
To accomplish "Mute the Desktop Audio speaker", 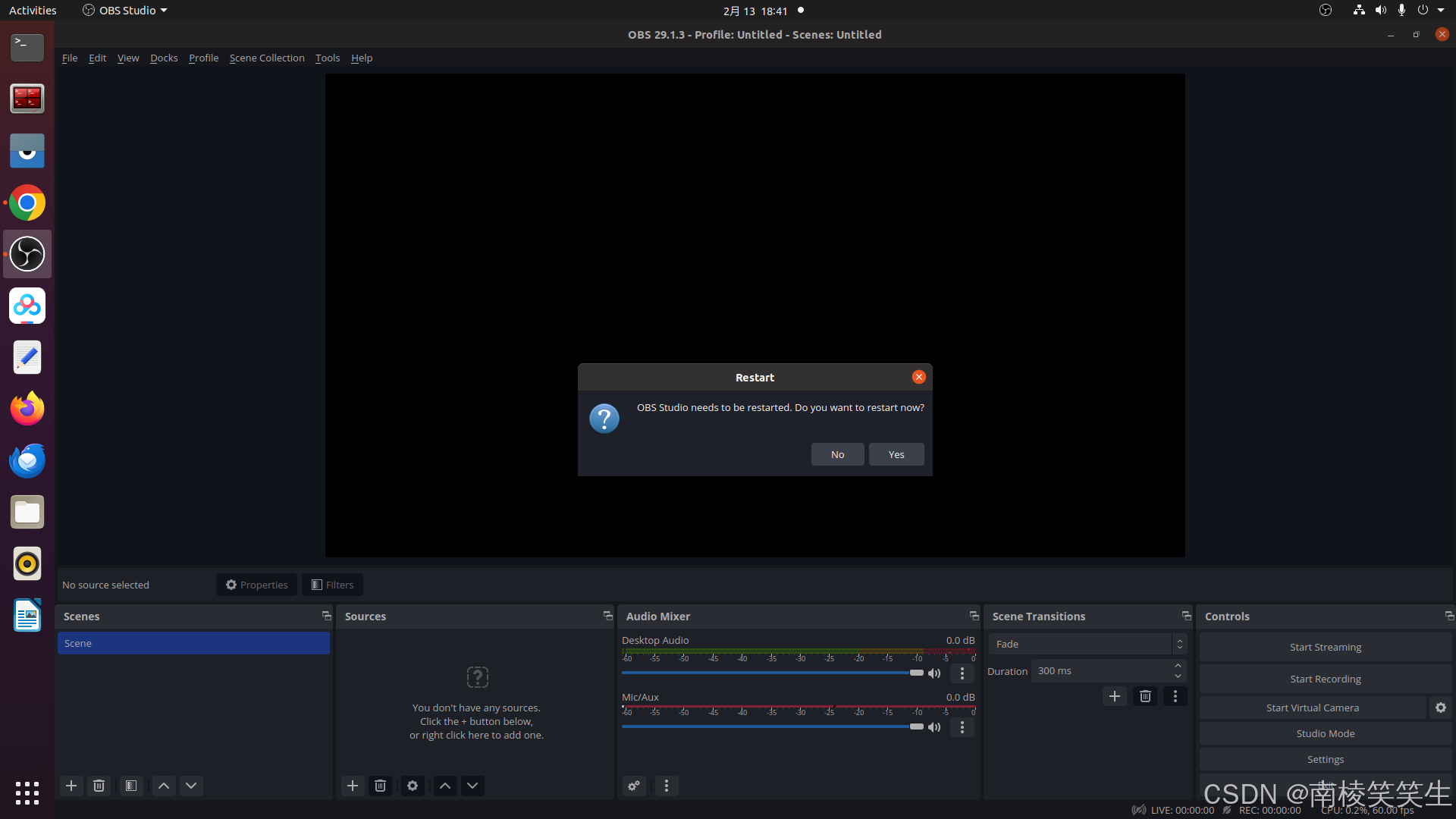I will (934, 673).
